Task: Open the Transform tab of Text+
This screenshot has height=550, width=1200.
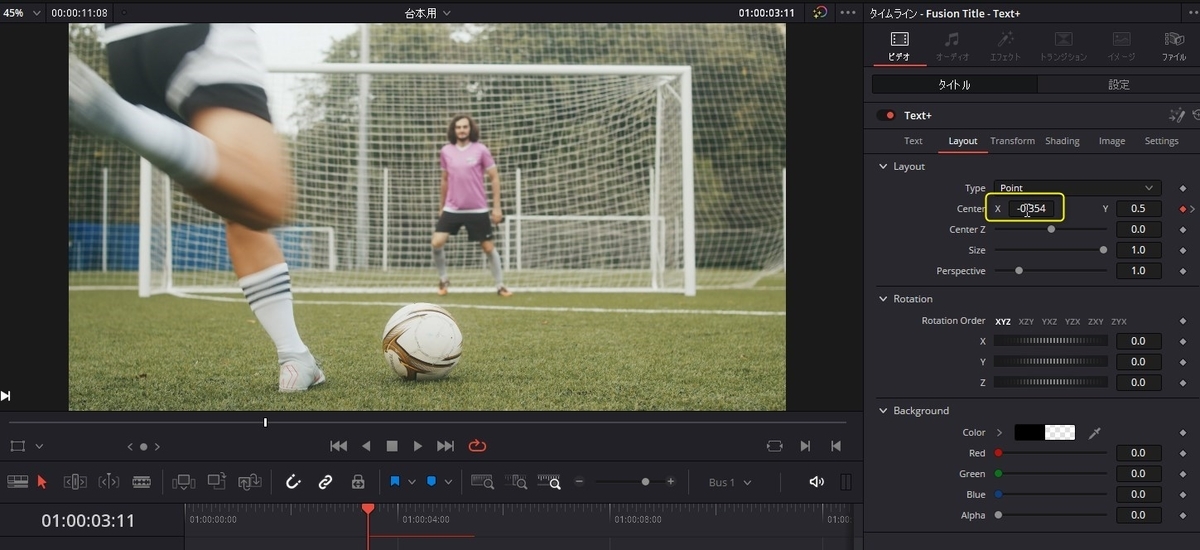Action: click(x=1012, y=141)
